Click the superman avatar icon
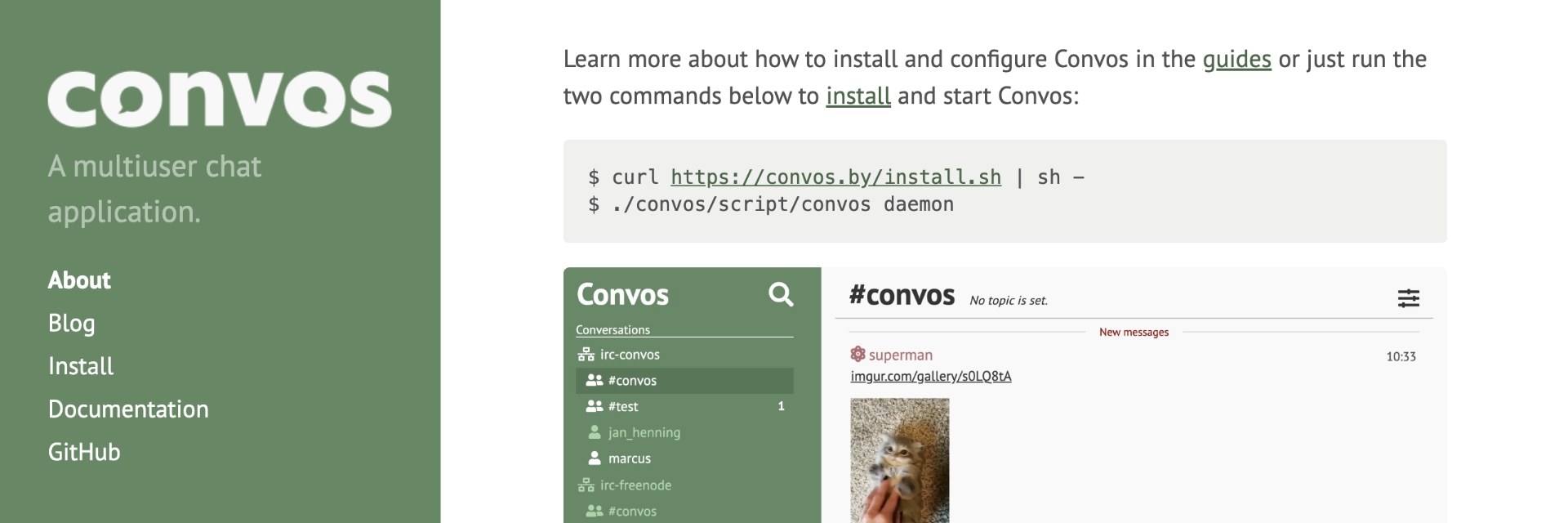The height and width of the screenshot is (523, 1568). (857, 354)
